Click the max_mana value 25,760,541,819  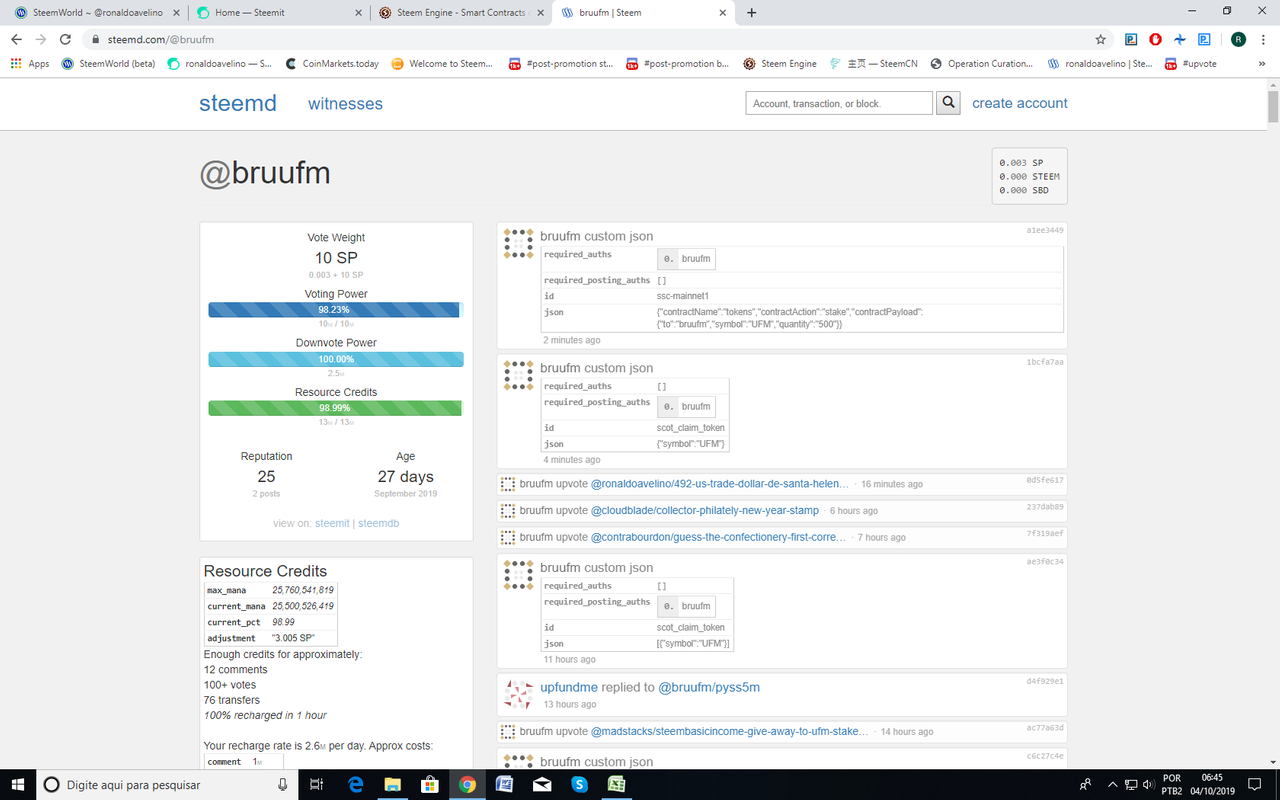[x=303, y=590]
